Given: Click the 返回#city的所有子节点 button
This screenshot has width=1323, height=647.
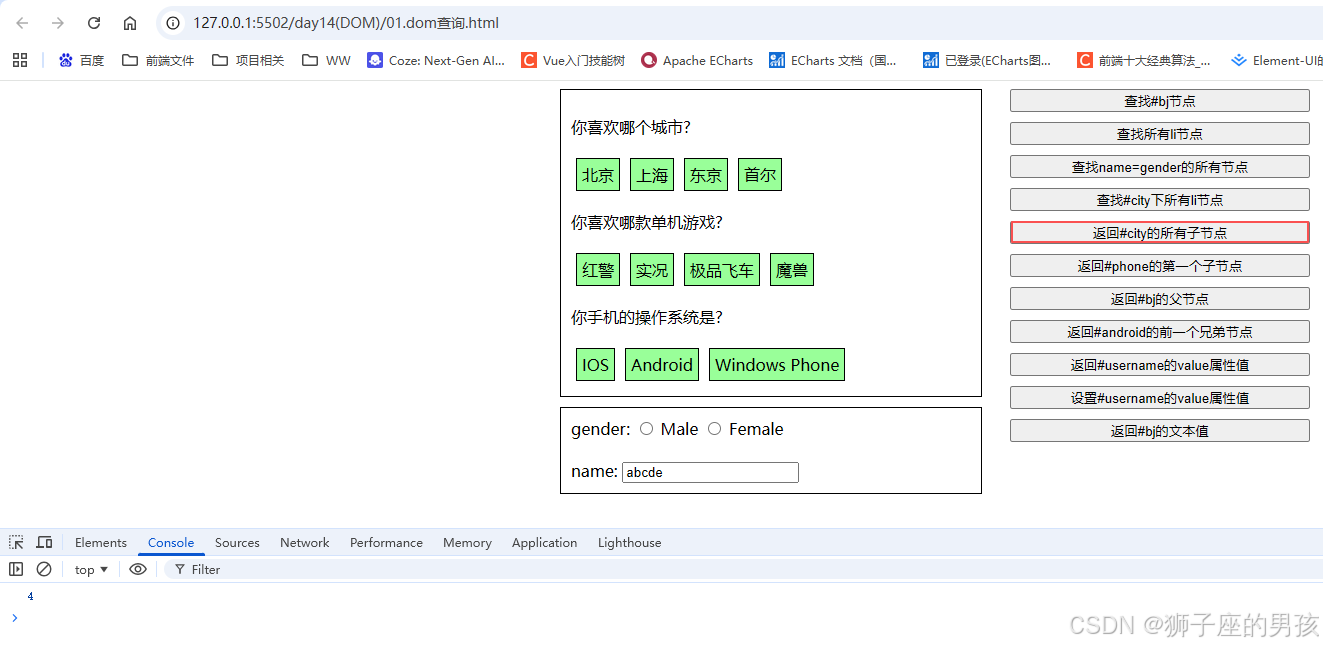Looking at the screenshot, I should pos(1160,232).
